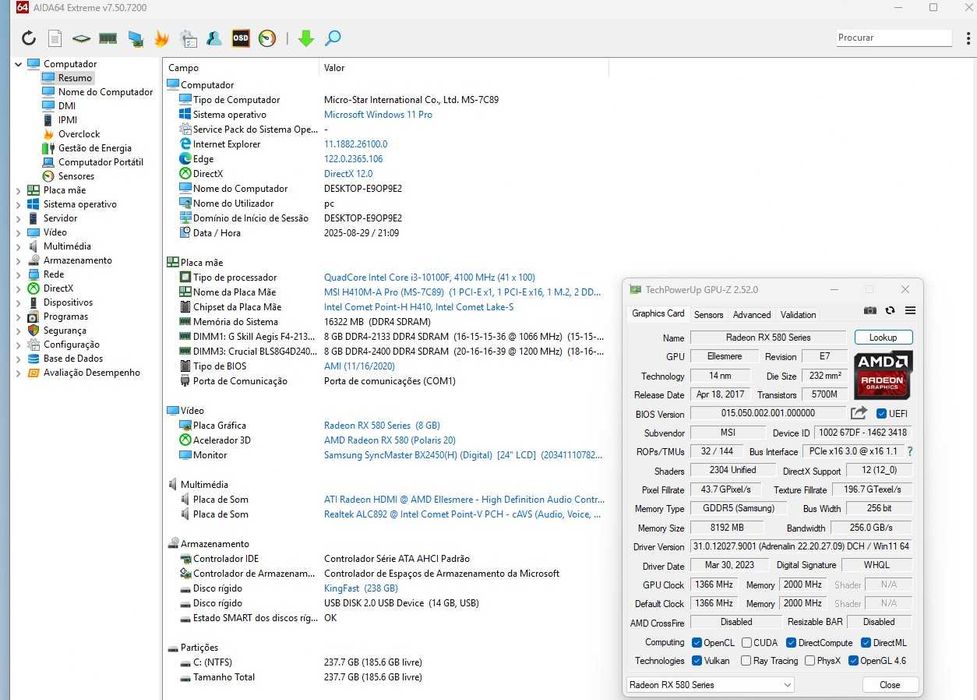Click the GPU-Z Driver Version field
Screen dimensions: 977x700
pos(801,547)
